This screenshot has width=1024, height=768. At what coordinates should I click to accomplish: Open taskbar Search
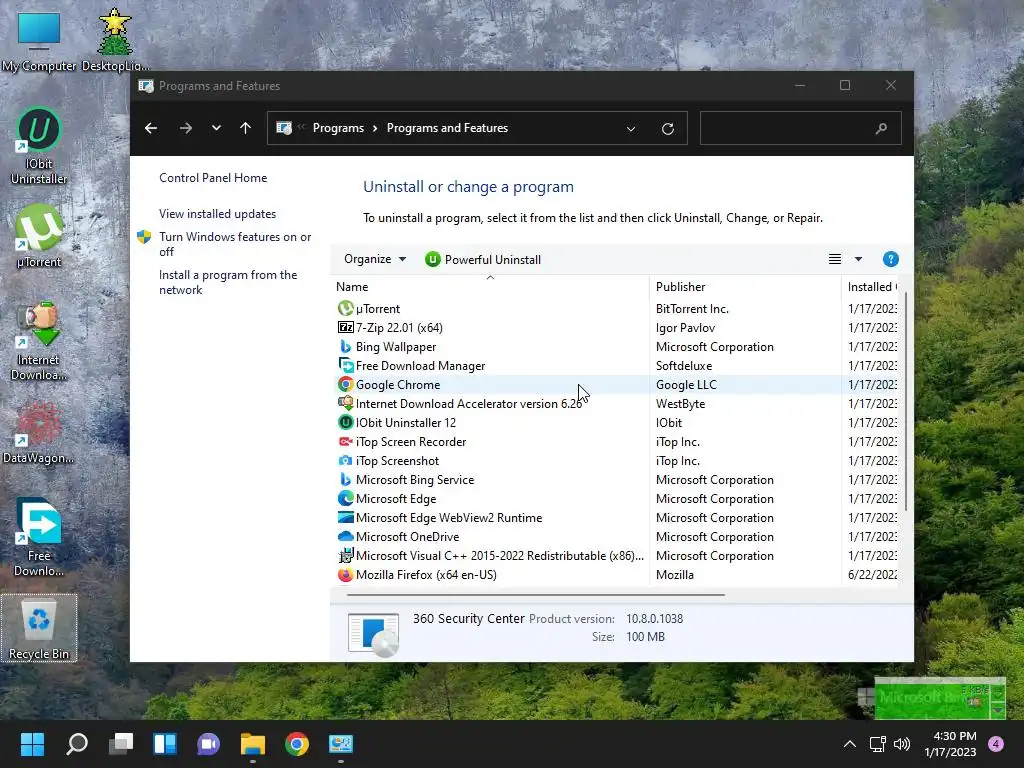pyautogui.click(x=76, y=744)
